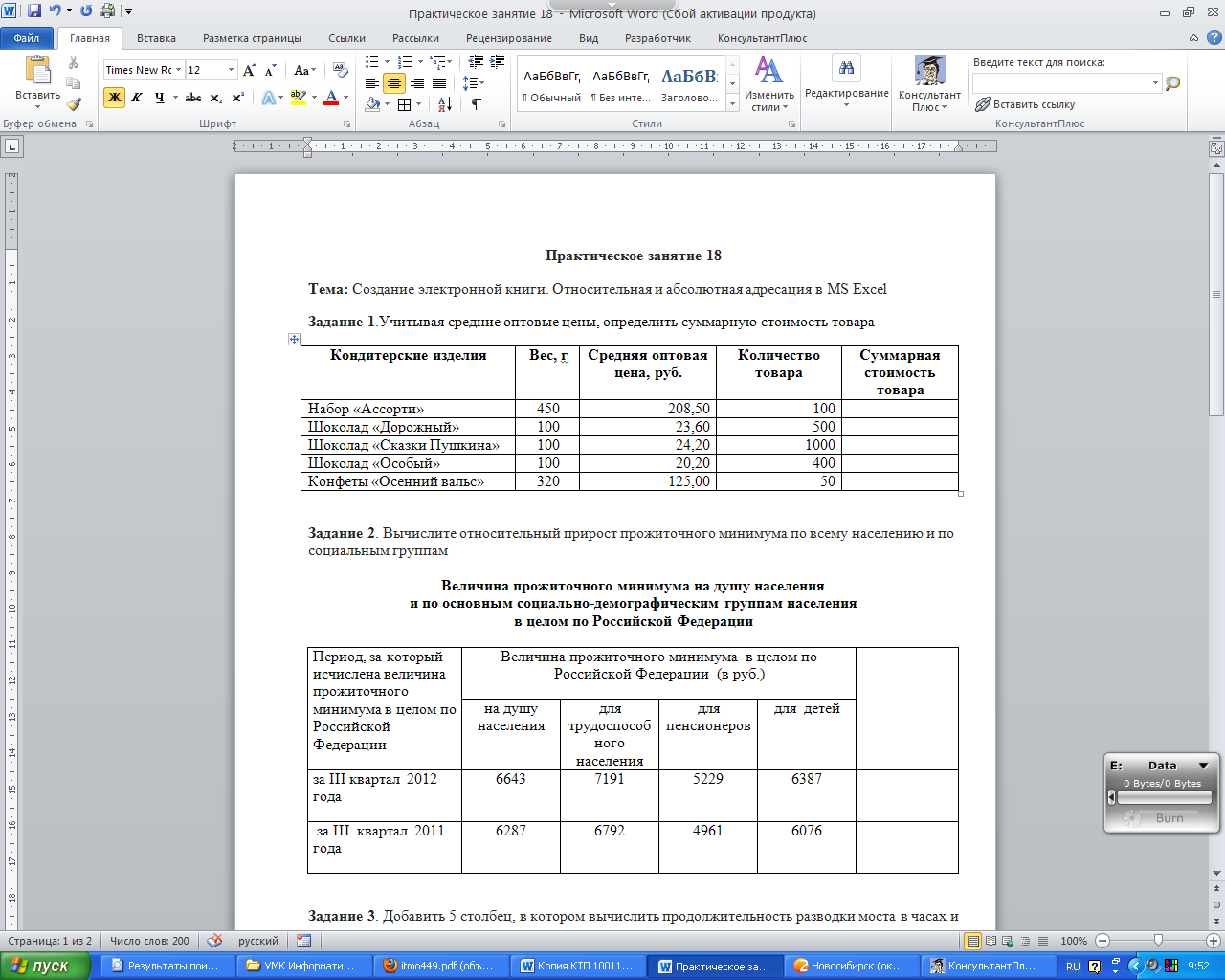The height and width of the screenshot is (980, 1225).
Task: Click the vertical scrollbar thumb
Action: click(1216, 294)
